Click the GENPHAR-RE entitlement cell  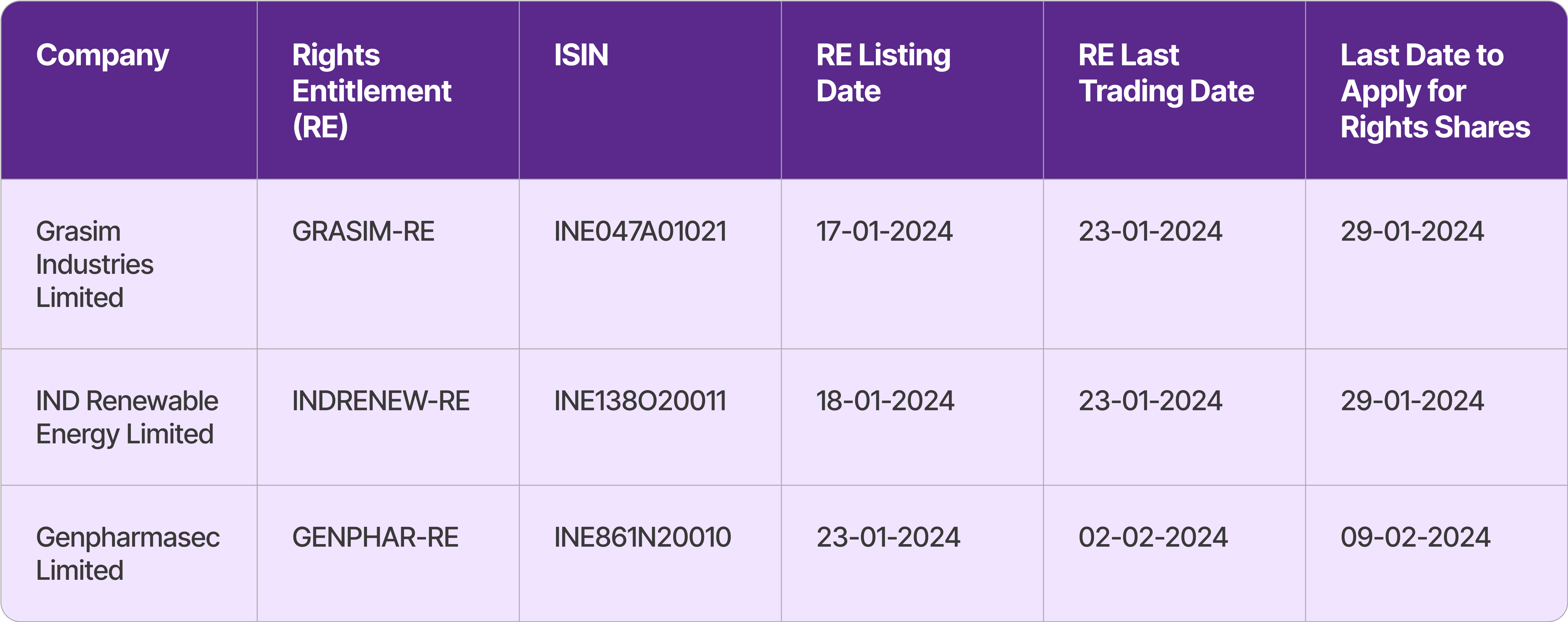(375, 538)
